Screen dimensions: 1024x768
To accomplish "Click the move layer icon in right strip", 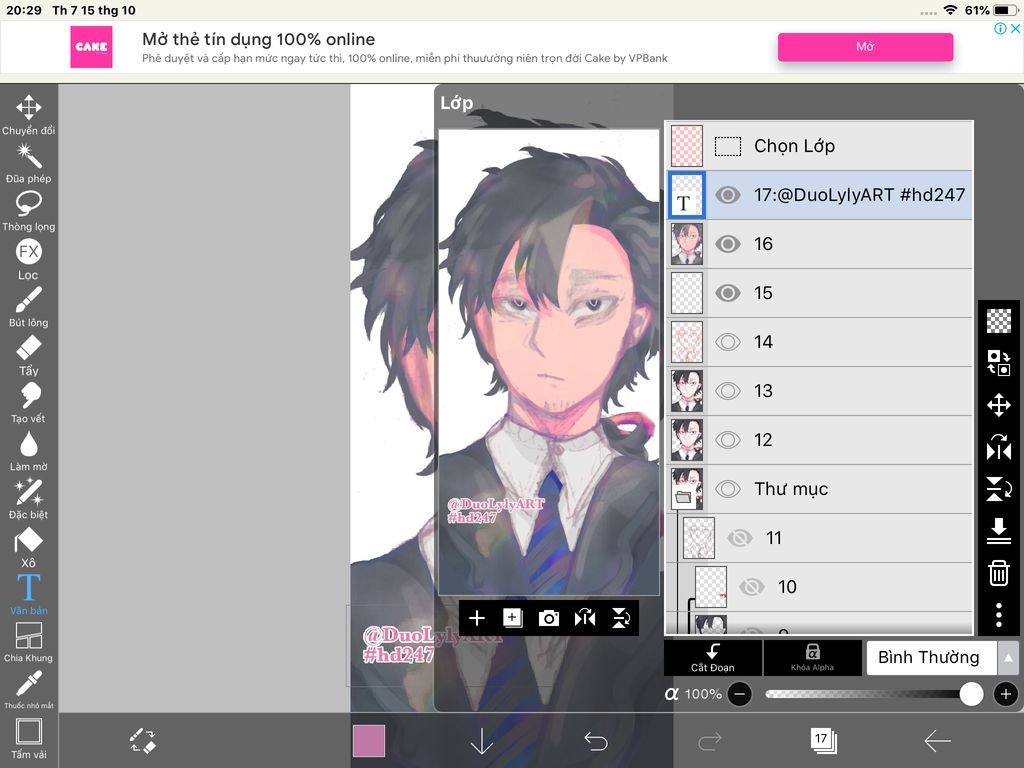I will click(999, 405).
